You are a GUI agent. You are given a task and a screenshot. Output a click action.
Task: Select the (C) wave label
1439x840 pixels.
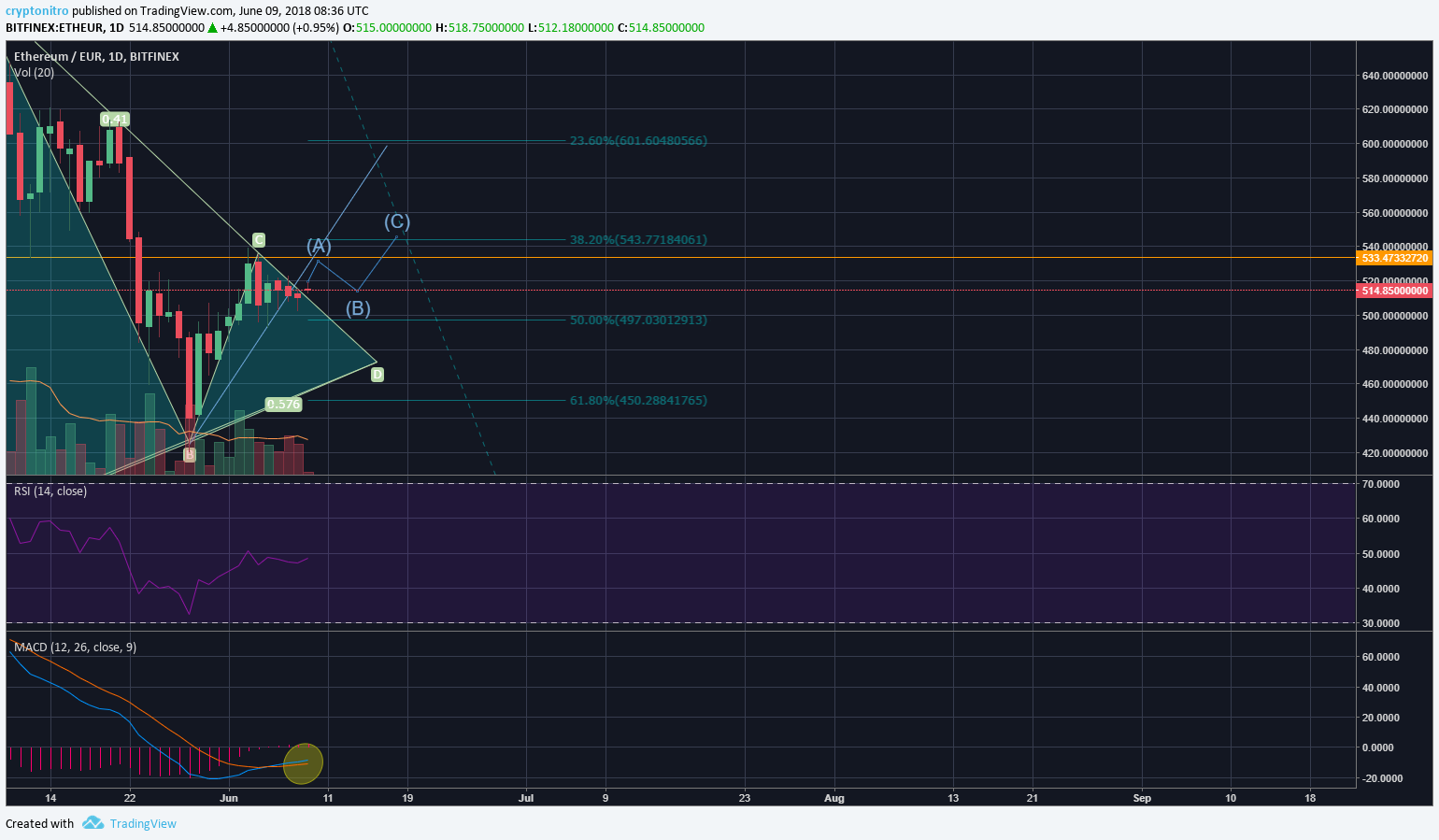[397, 221]
